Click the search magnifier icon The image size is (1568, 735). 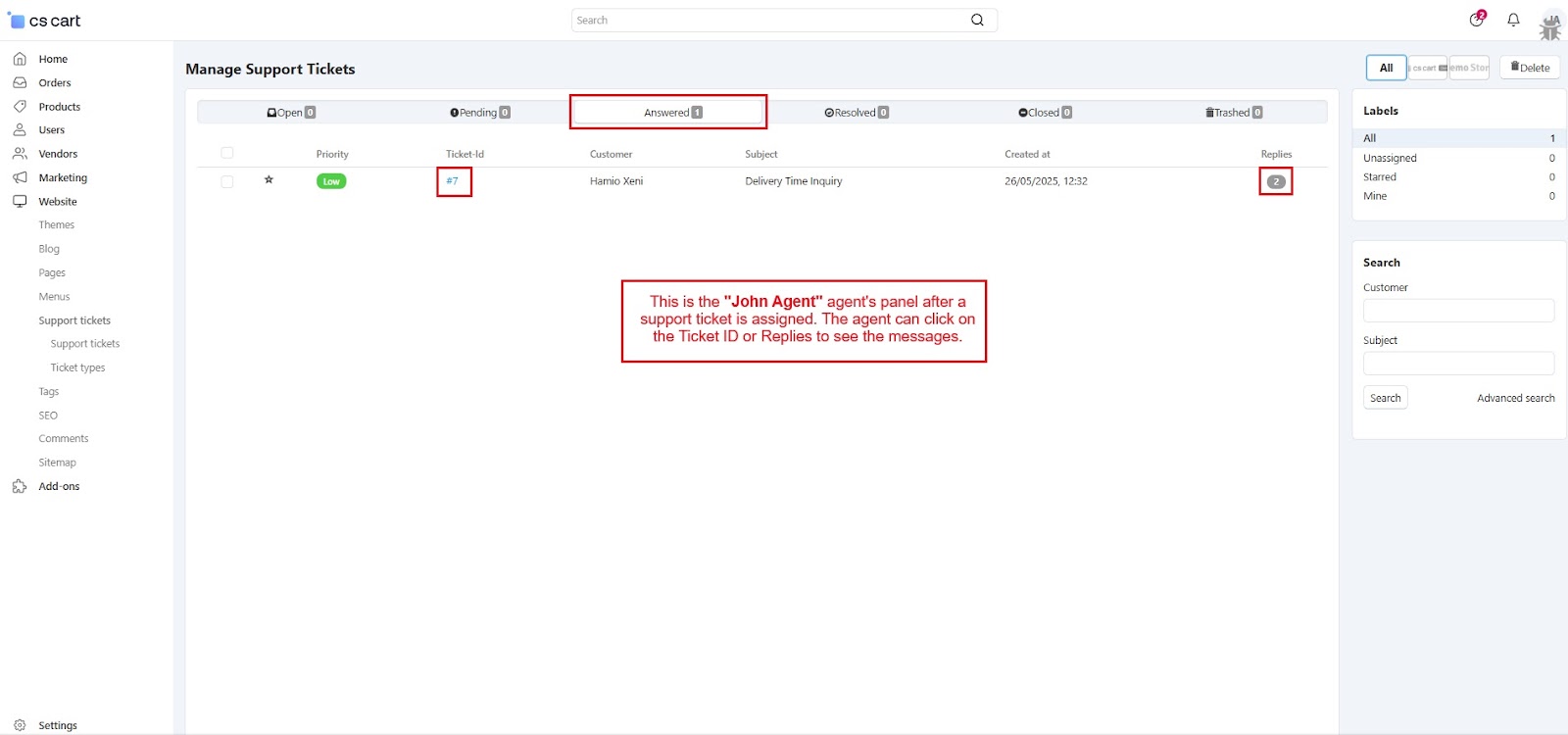pos(977,20)
